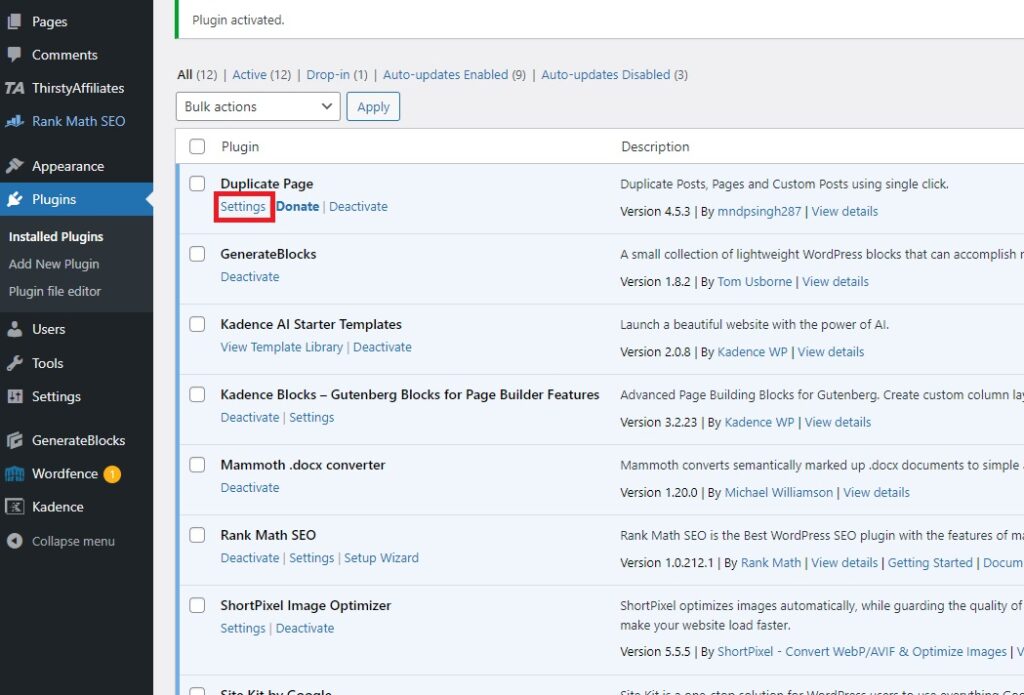Deactivate the GenerateBlocks plugin

click(x=249, y=277)
